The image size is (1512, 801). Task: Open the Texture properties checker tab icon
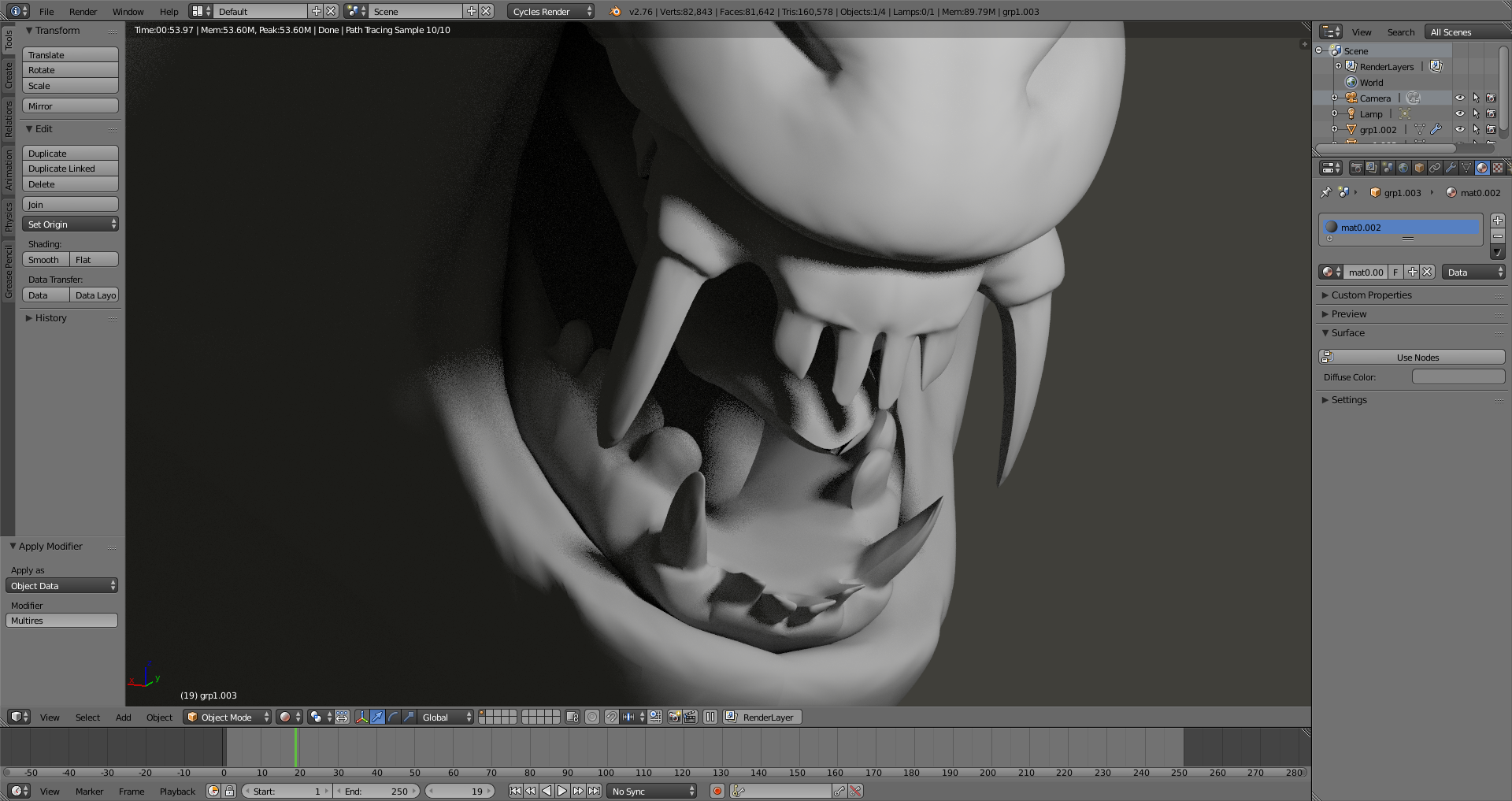click(x=1498, y=168)
